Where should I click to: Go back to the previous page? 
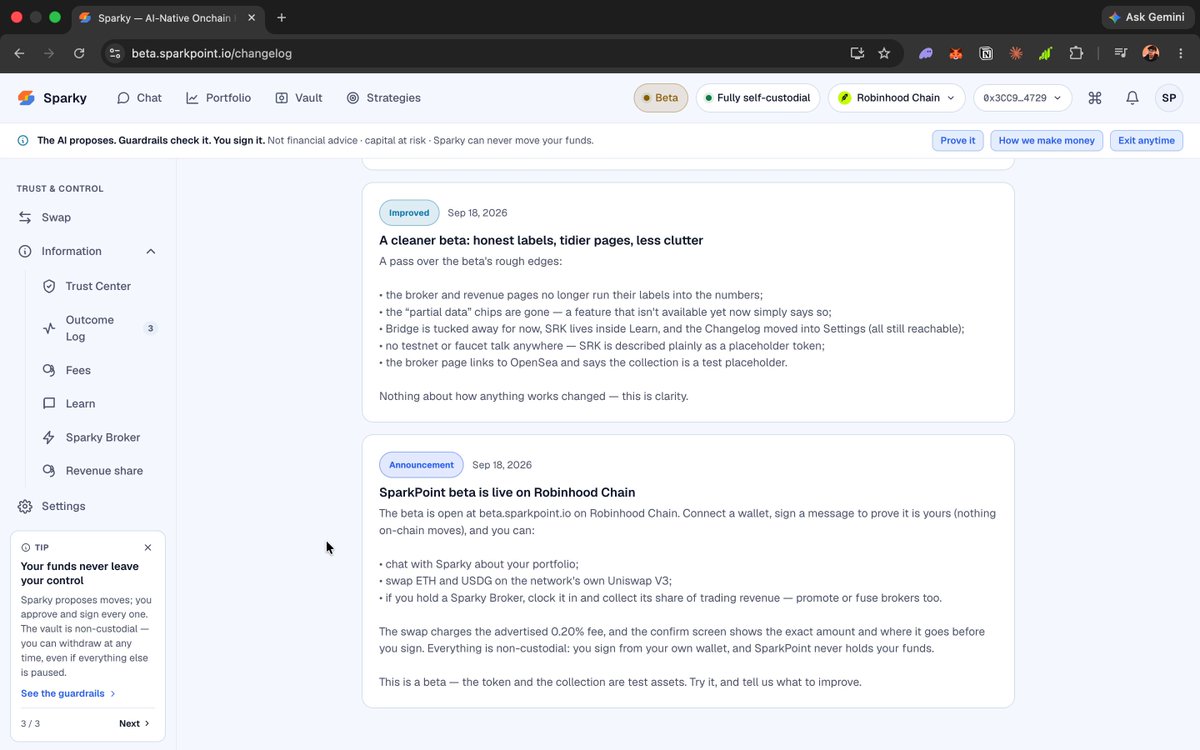tap(19, 53)
